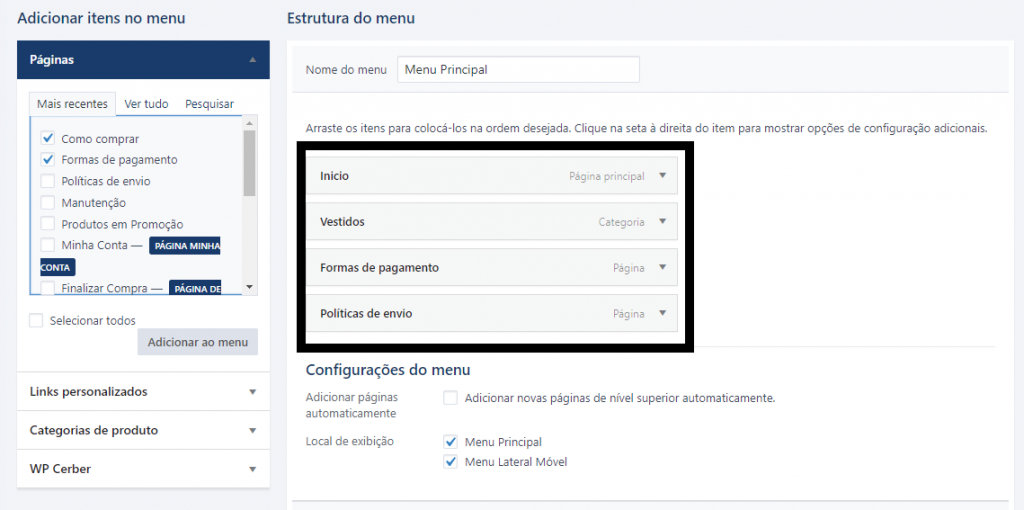Expand the Links personalizados section
Image resolution: width=1024 pixels, height=510 pixels.
pyautogui.click(x=253, y=392)
